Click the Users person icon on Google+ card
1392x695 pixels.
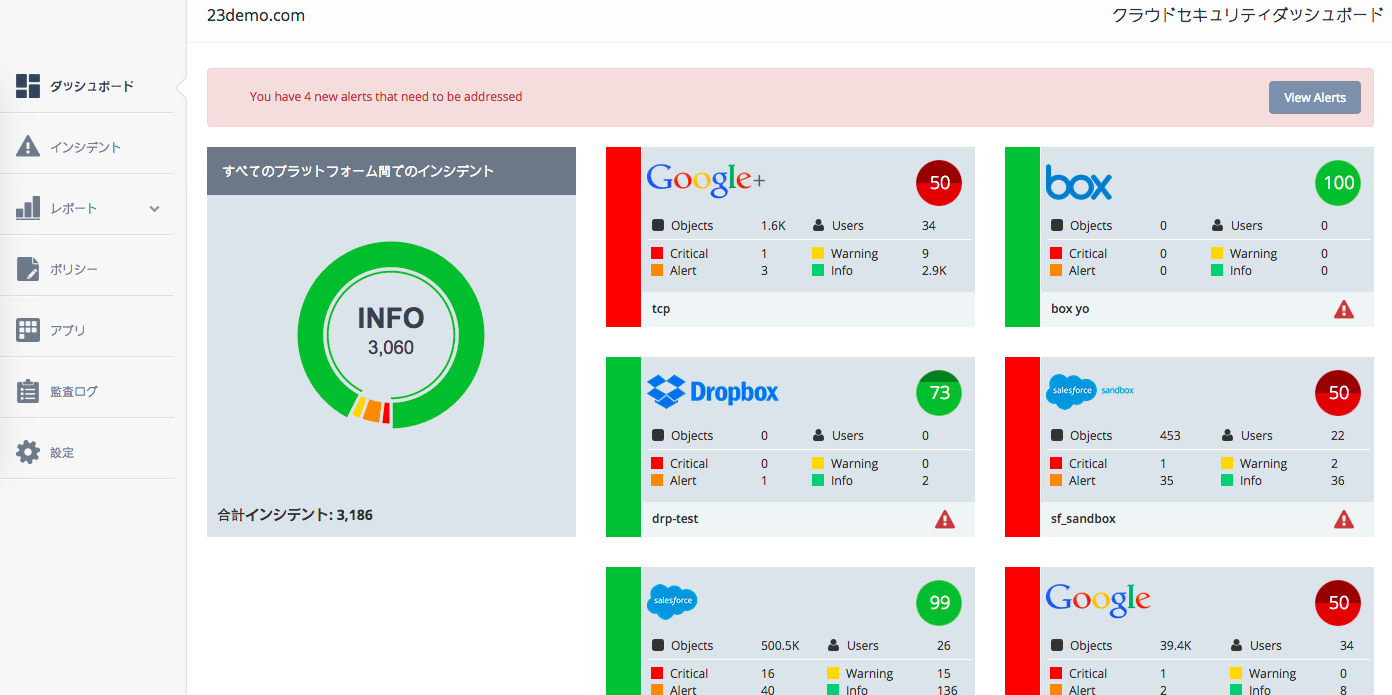pos(819,226)
